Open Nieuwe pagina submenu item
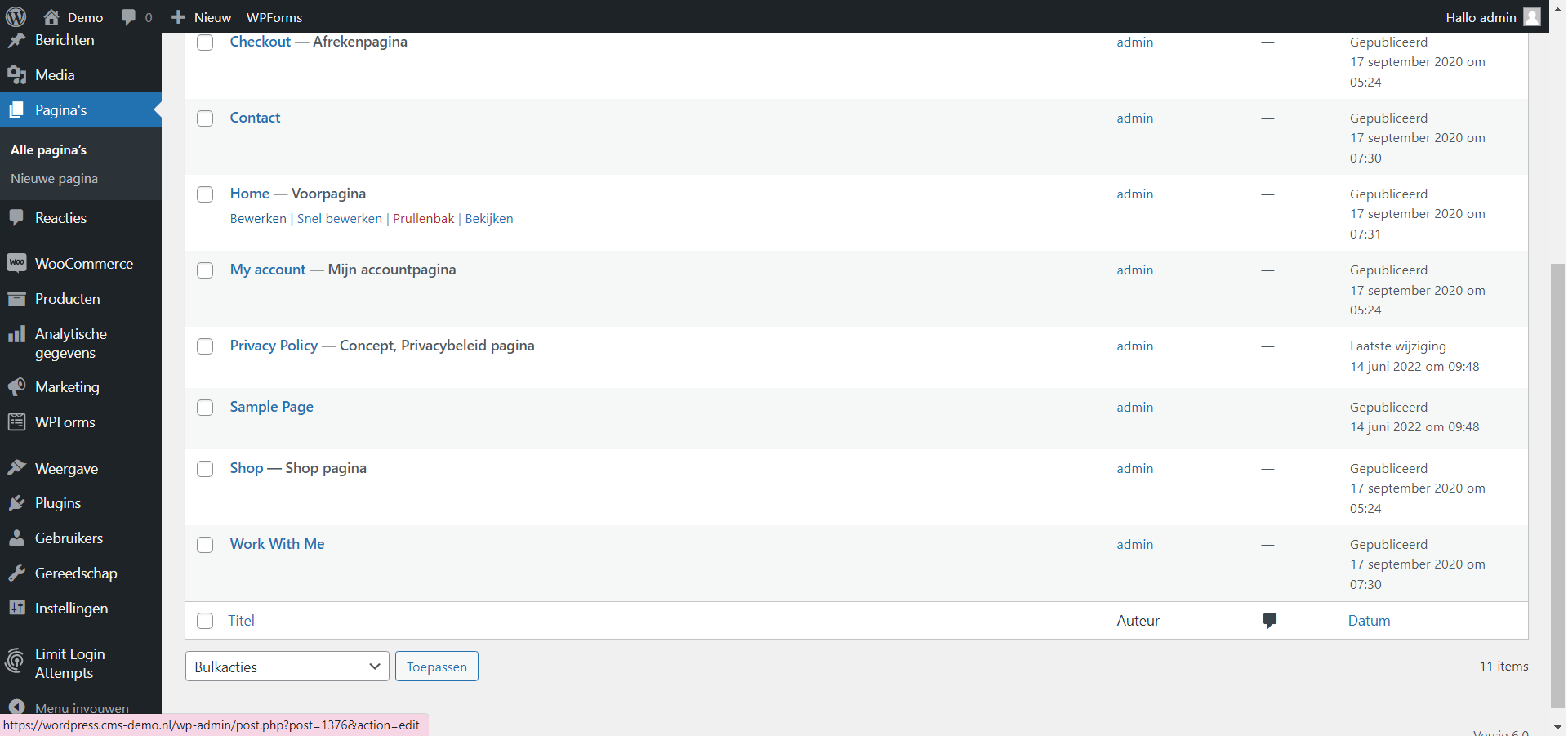Viewport: 1568px width, 736px height. (x=54, y=179)
